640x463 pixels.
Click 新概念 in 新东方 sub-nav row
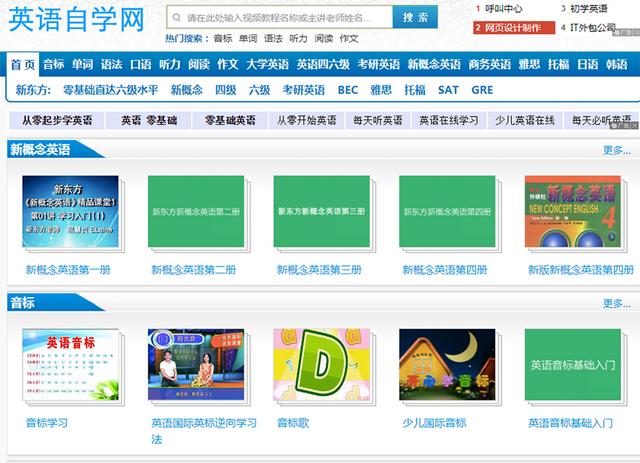[x=187, y=90]
